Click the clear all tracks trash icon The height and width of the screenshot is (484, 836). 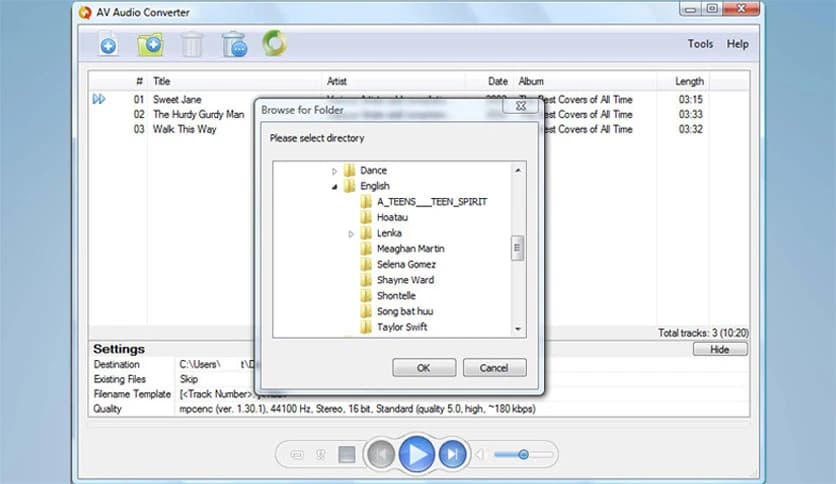234,44
